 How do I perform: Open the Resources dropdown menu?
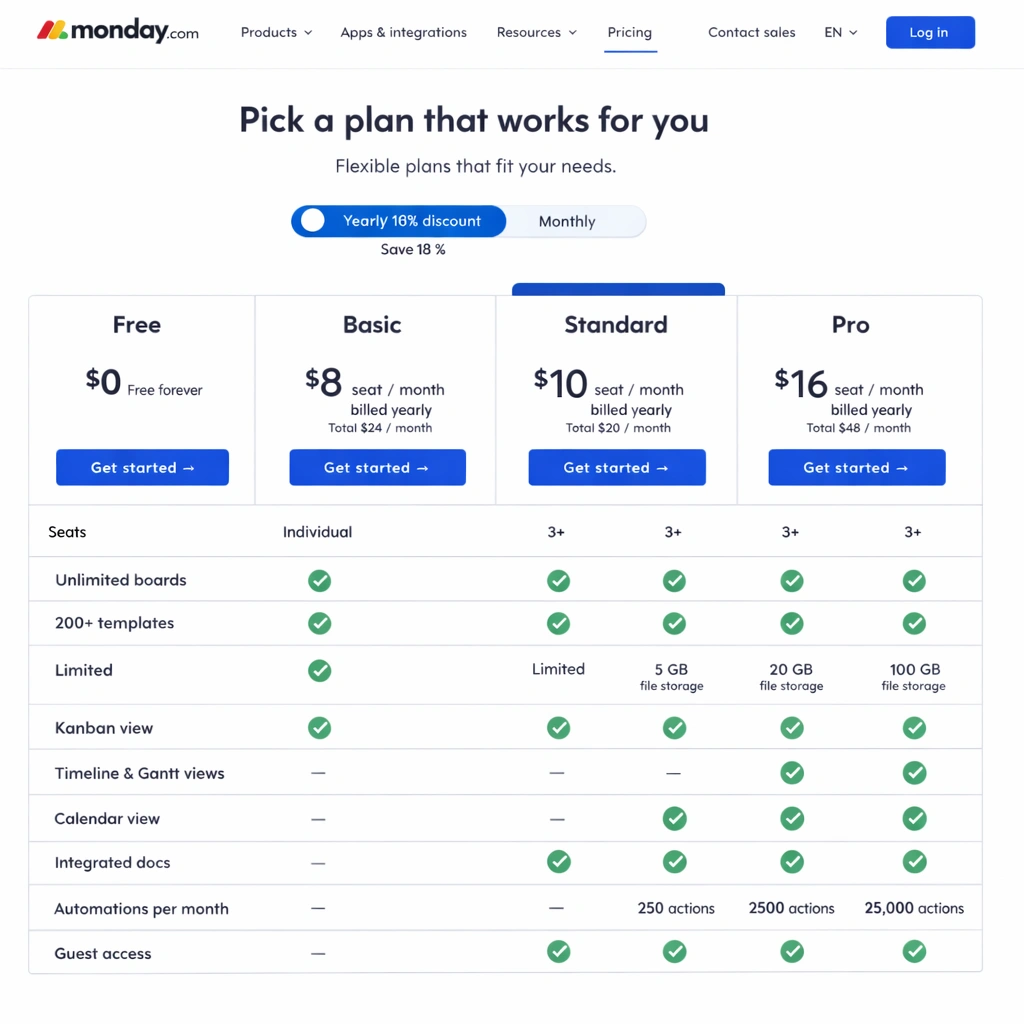536,32
